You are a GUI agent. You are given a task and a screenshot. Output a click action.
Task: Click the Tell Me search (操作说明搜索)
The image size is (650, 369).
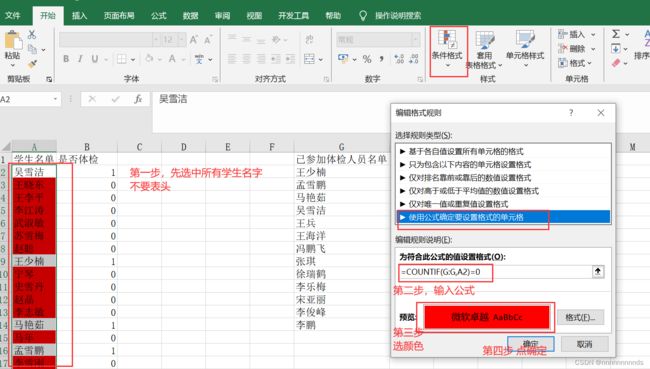coord(398,16)
